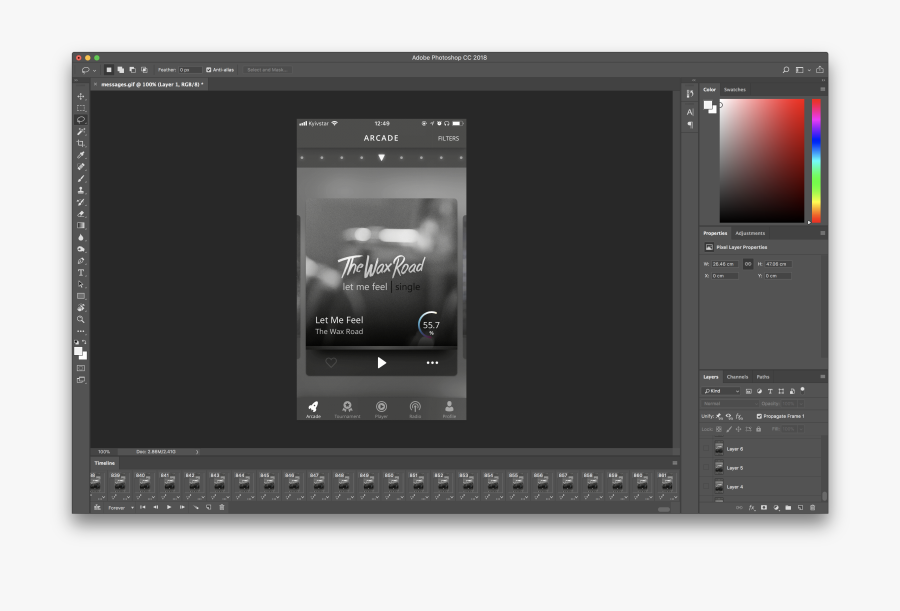The image size is (900, 611).
Task: Select the Crop tool
Action: click(x=81, y=143)
